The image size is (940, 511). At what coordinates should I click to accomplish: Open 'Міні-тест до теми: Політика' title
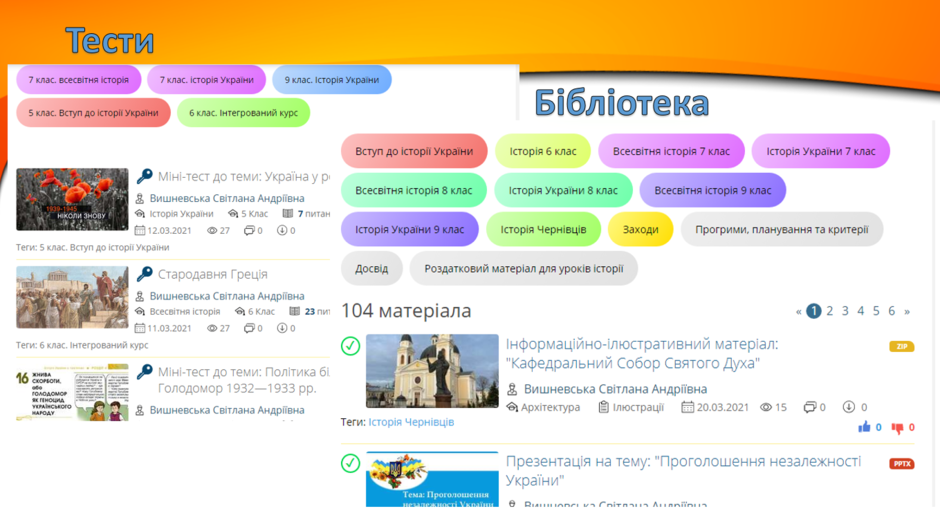pos(243,380)
